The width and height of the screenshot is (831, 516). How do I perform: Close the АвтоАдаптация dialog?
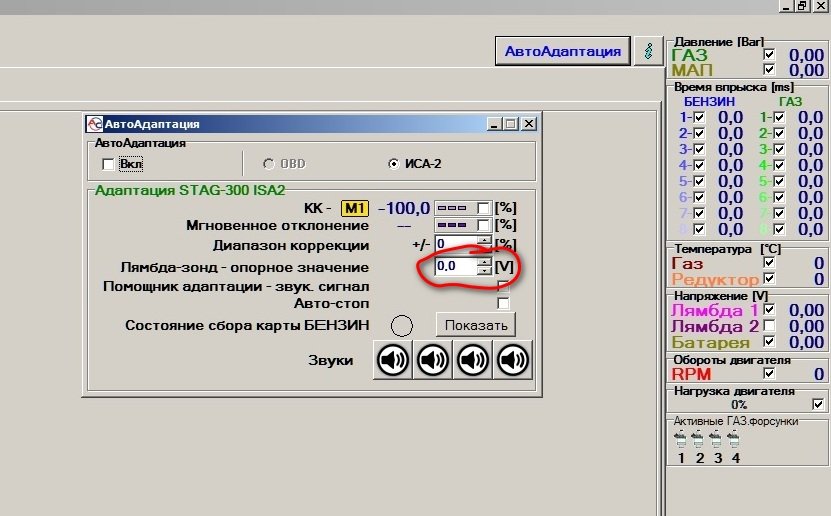tap(529, 124)
